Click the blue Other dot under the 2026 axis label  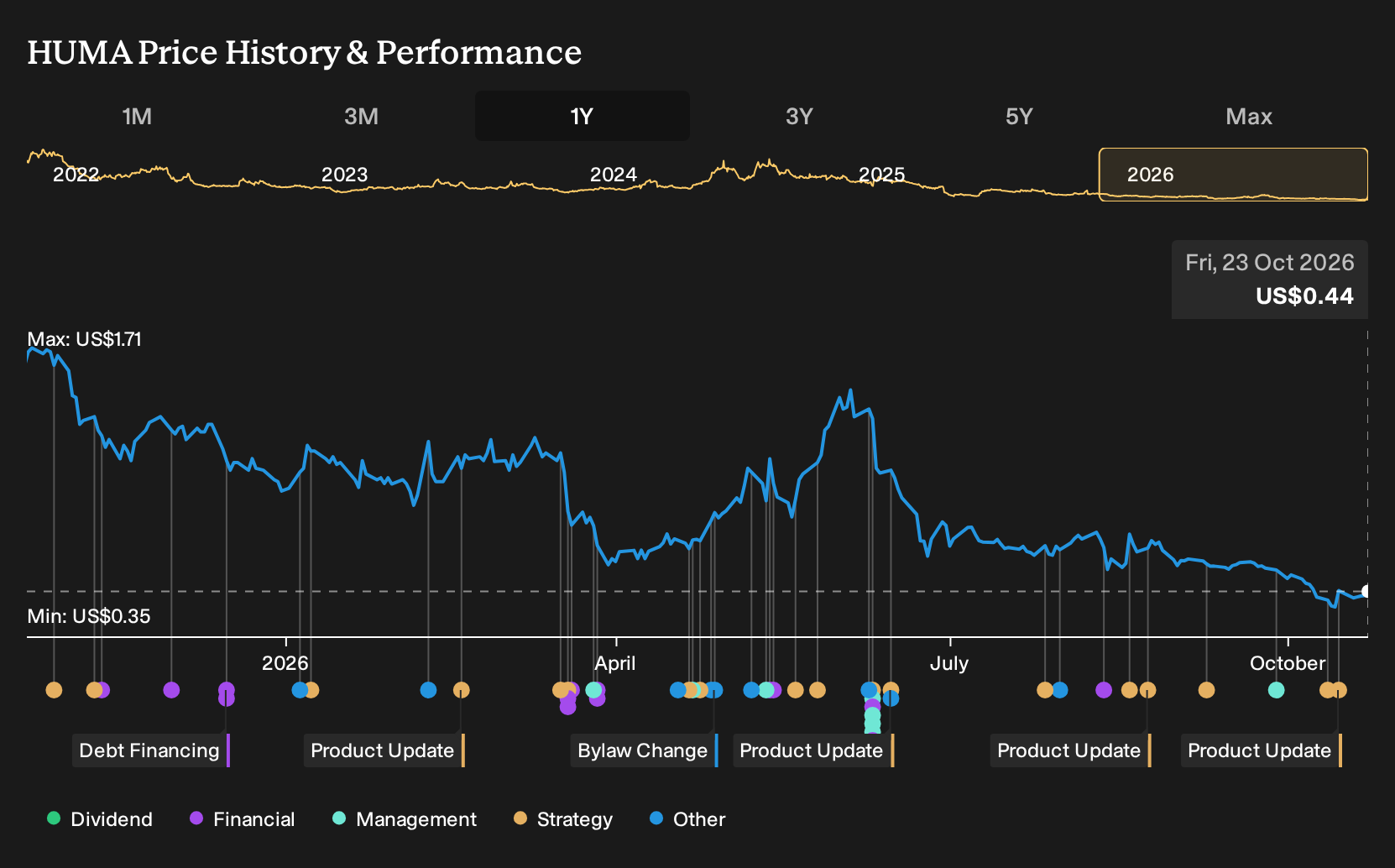(300, 690)
